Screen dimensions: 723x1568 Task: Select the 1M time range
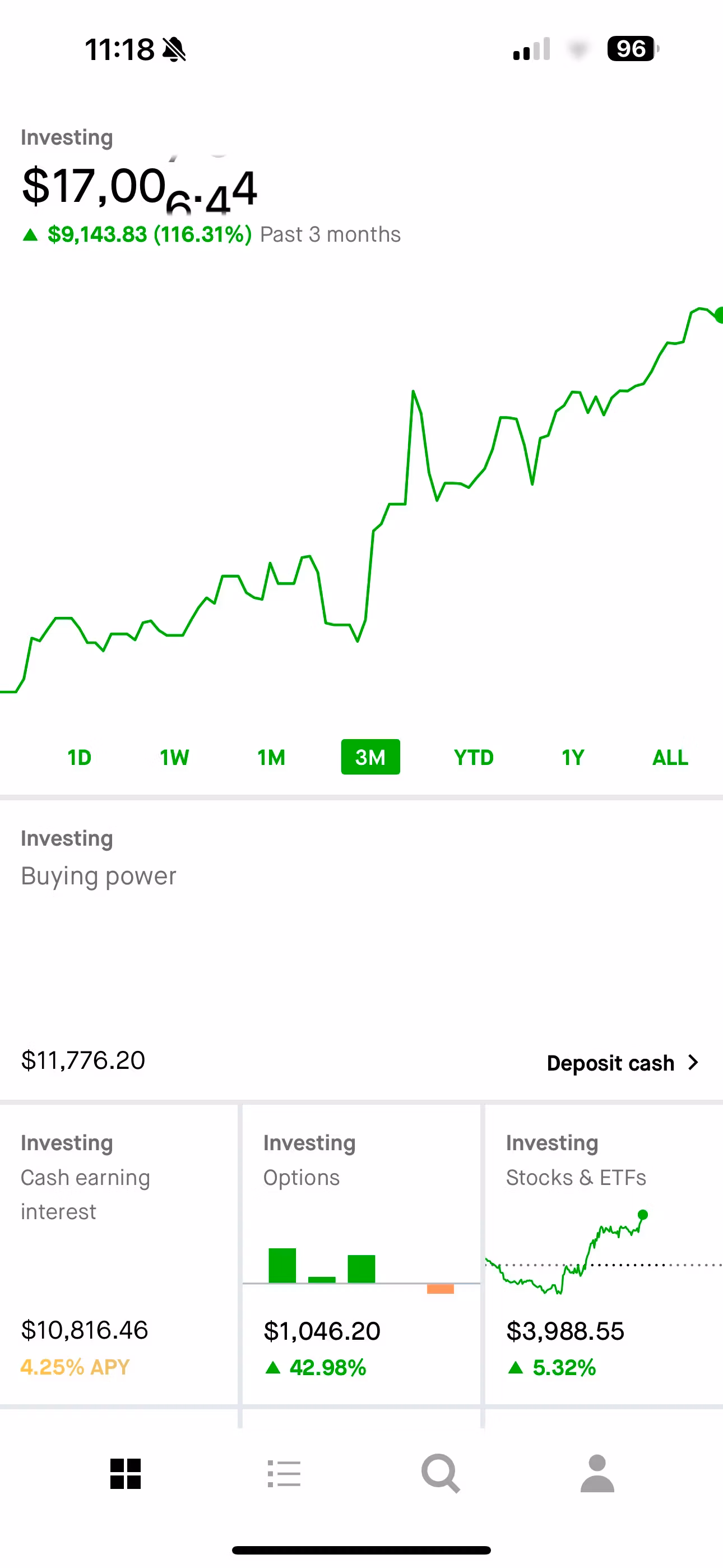[x=271, y=757]
